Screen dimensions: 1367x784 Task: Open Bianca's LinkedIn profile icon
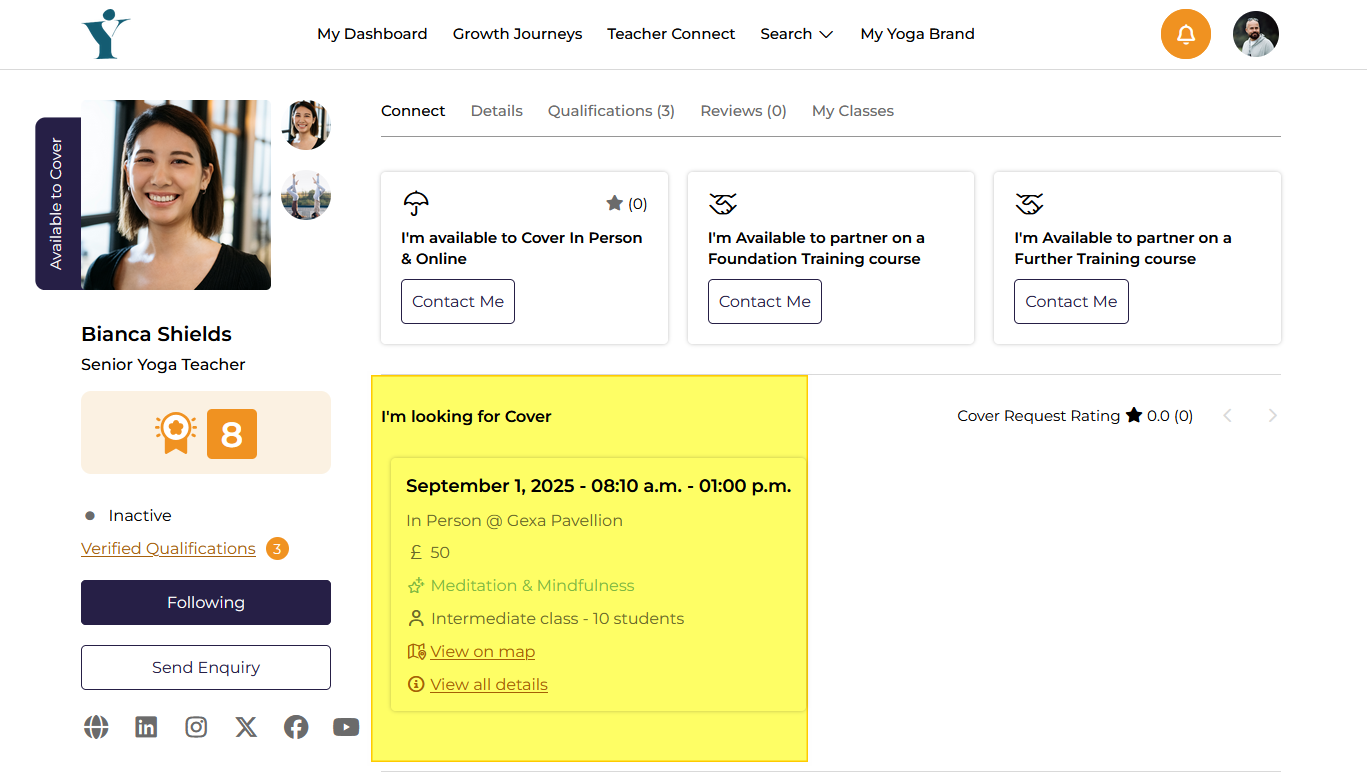[x=146, y=727]
